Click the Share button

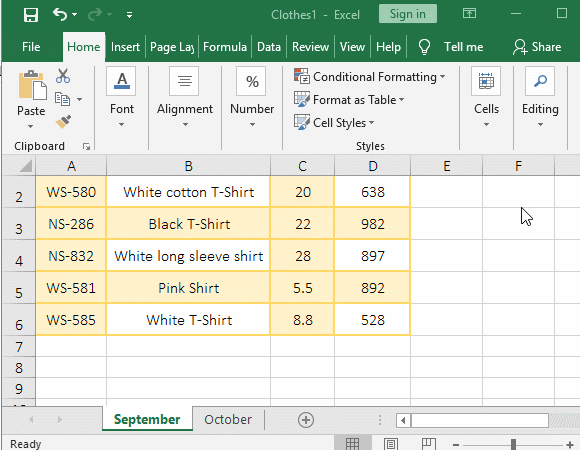pos(537,47)
